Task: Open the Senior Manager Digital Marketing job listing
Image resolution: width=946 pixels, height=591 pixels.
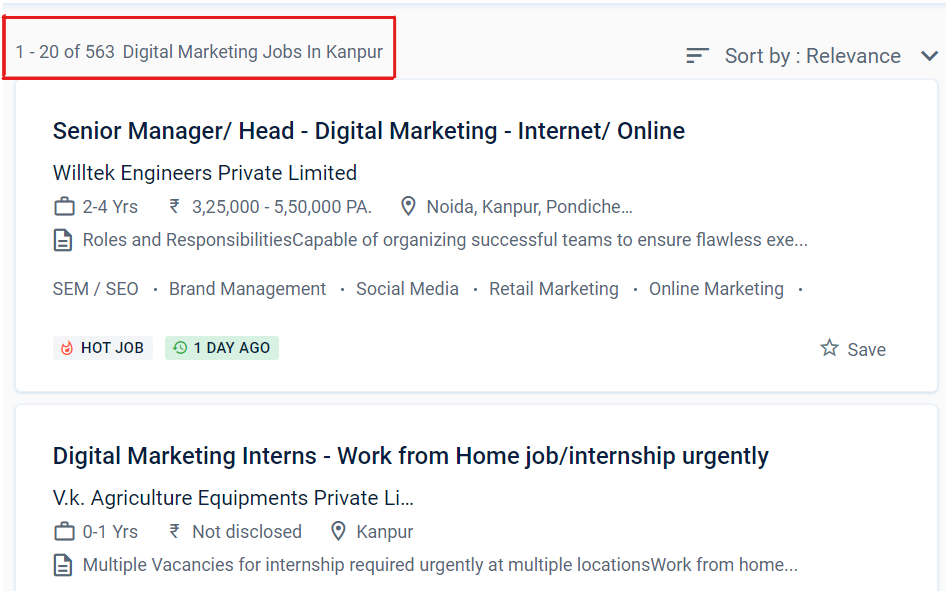Action: coord(368,130)
